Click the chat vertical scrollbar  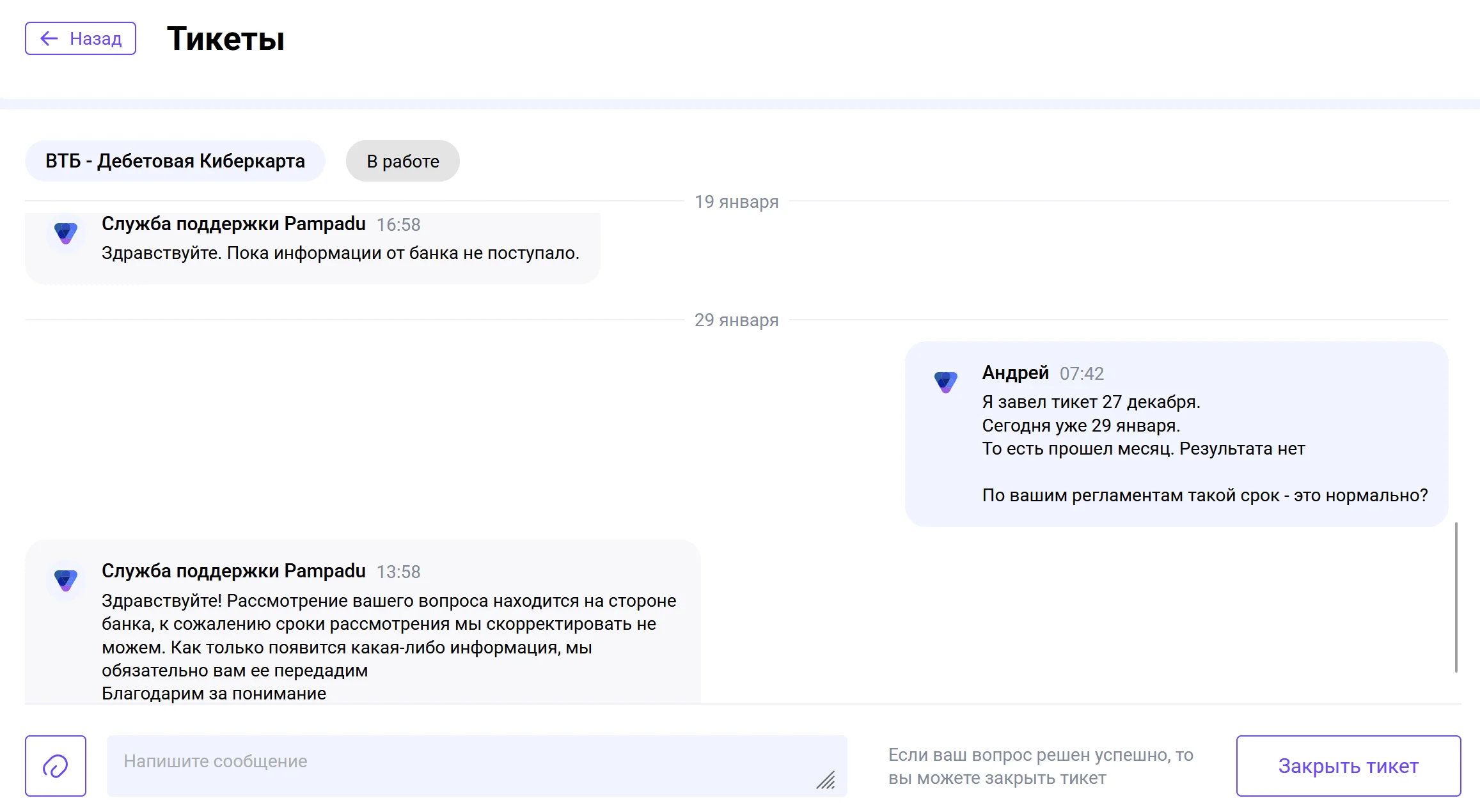tap(1456, 597)
